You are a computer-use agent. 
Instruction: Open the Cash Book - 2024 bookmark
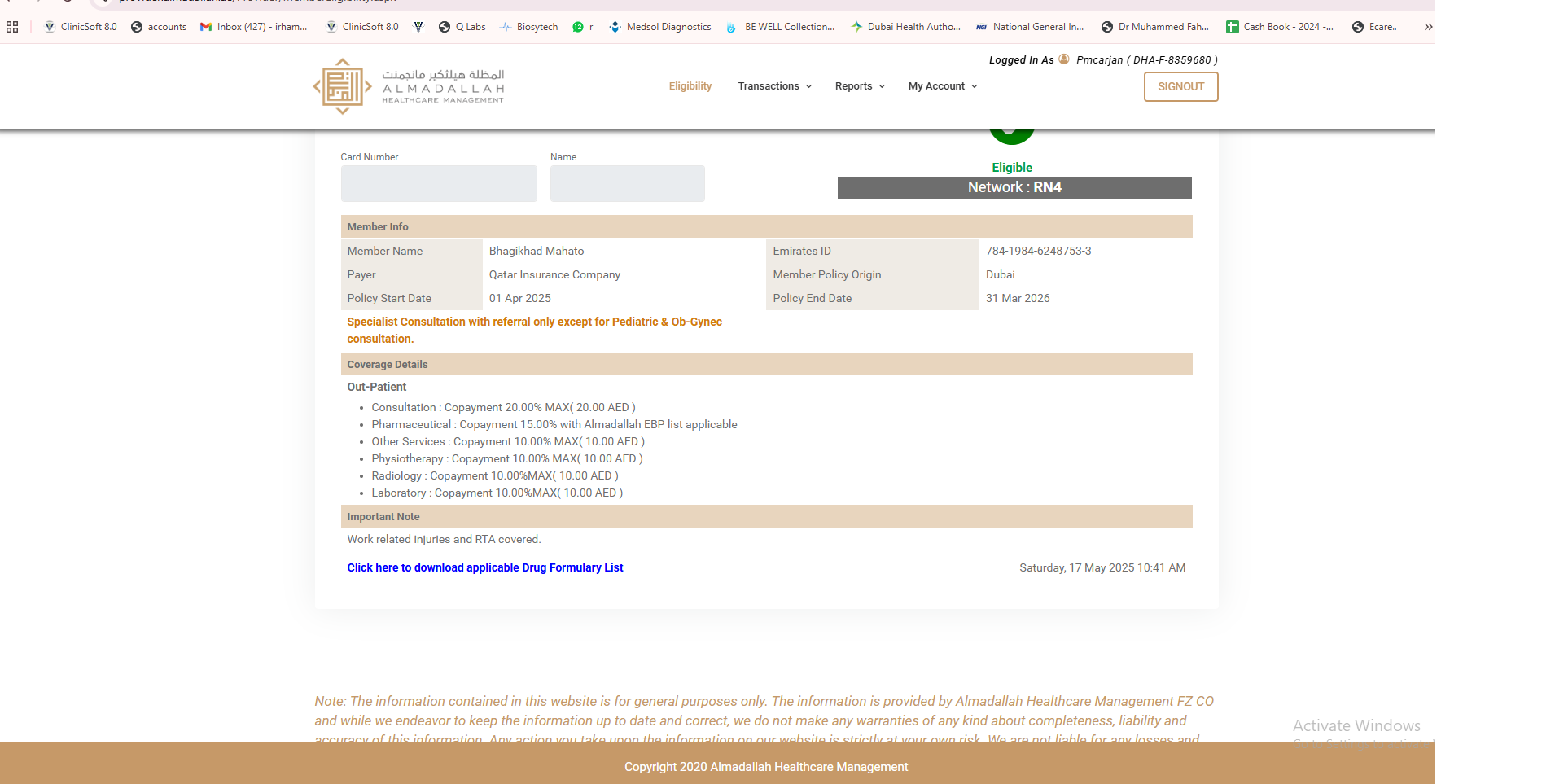1280,27
